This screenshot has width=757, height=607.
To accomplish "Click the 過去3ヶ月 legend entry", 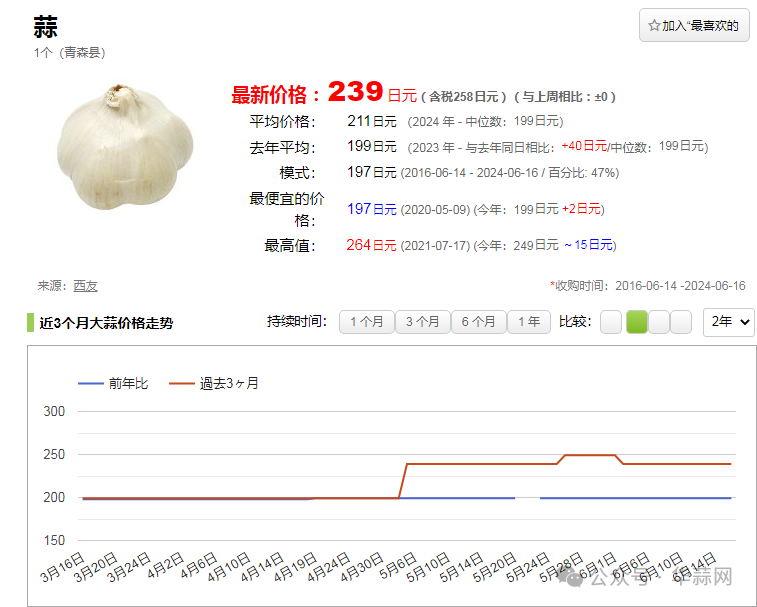I will pos(214,383).
